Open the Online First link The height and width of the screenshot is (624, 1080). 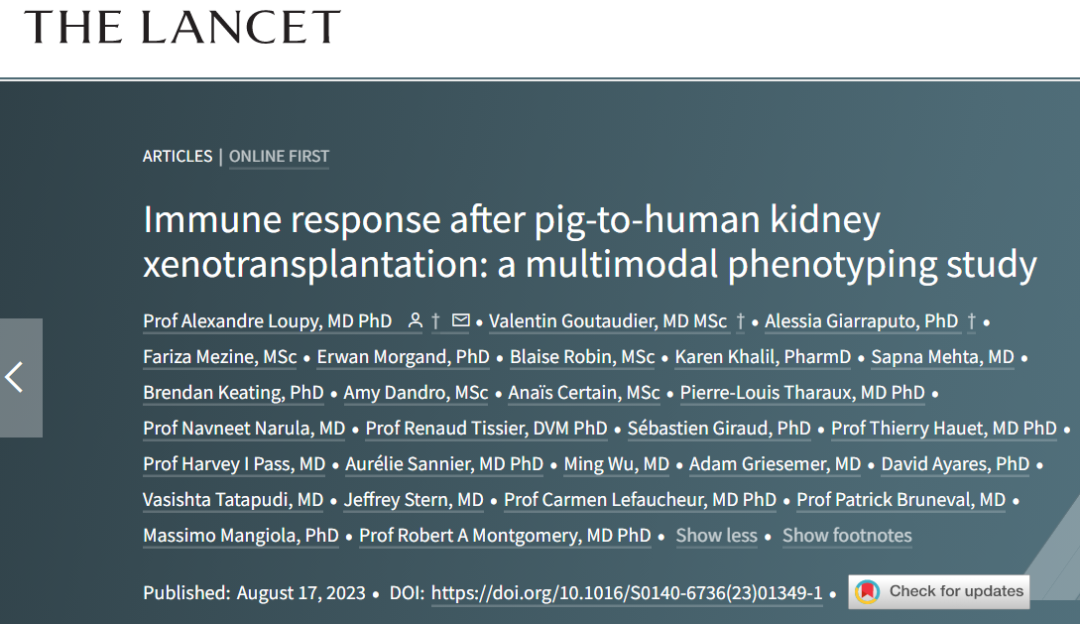point(279,156)
